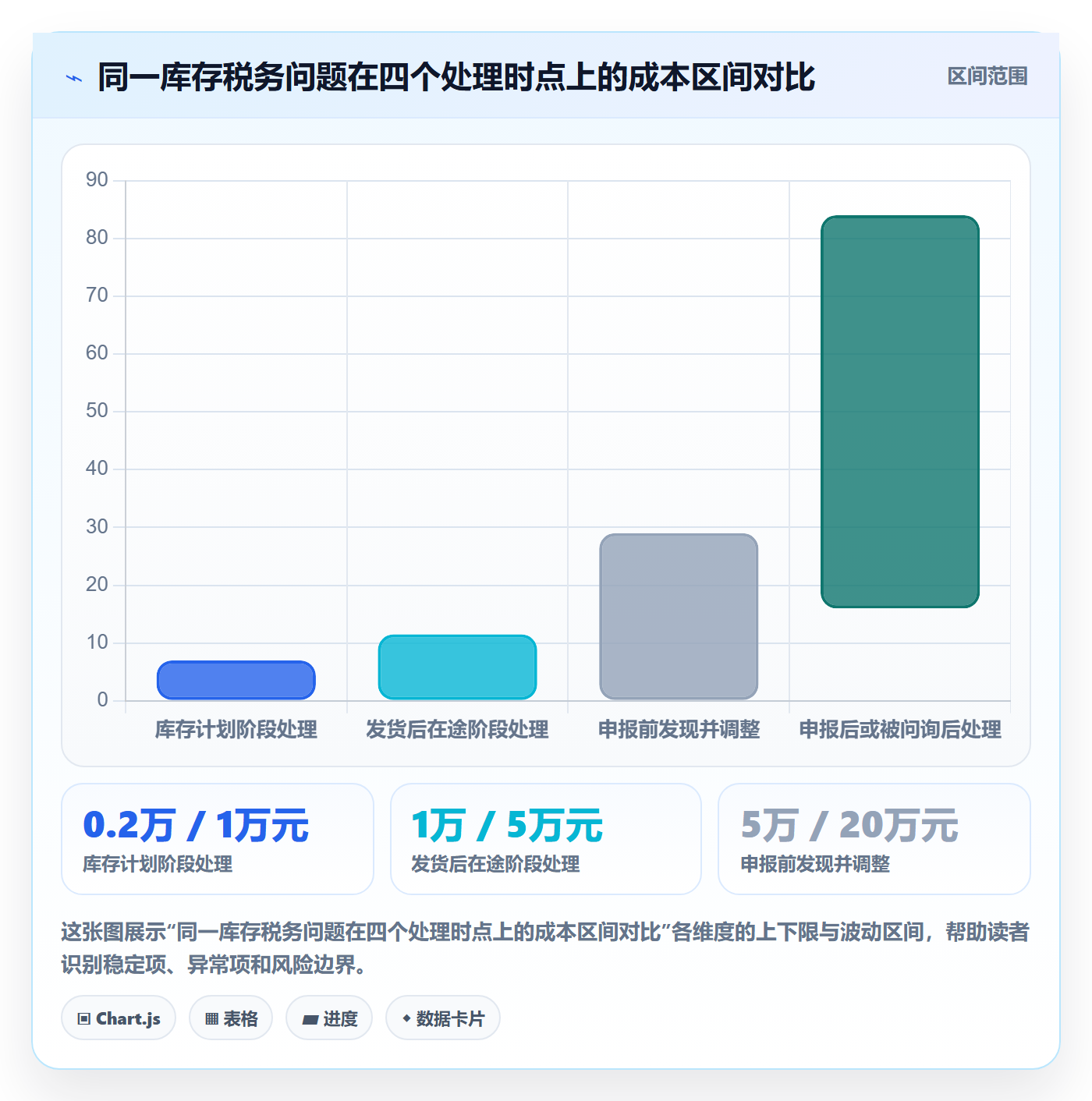Click the Chart.js chip square icon
The width and height of the screenshot is (1092, 1101).
pyautogui.click(x=84, y=1018)
